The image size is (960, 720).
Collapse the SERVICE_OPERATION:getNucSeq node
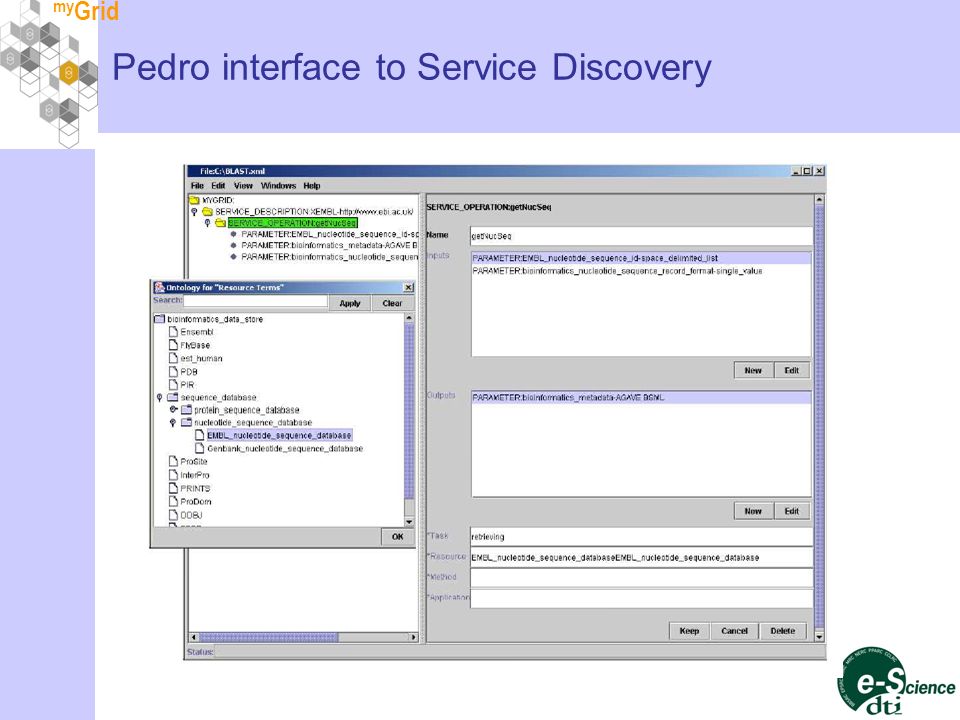tap(208, 223)
